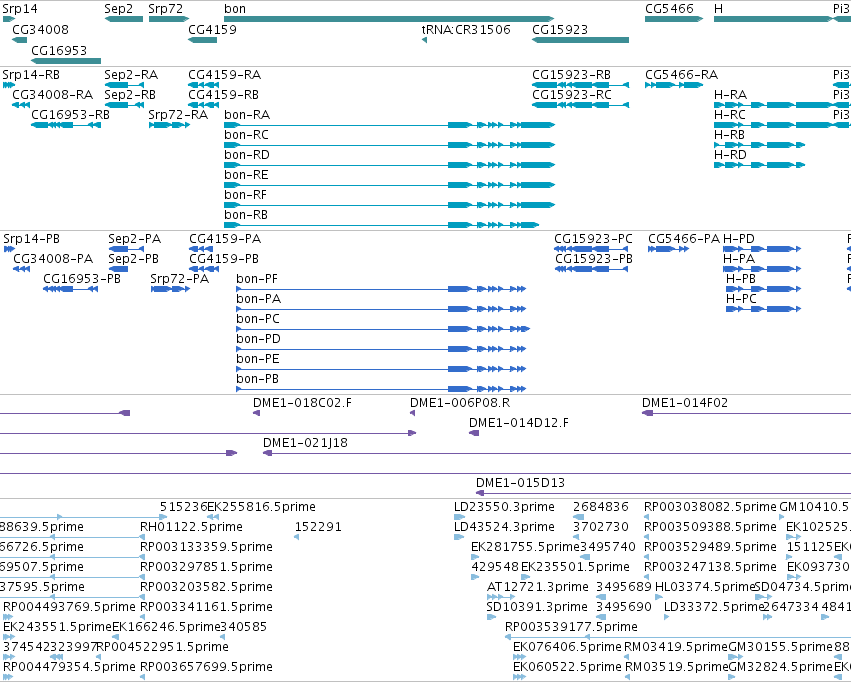Click the RP003539177.5prime EST label
Viewport: 851px width, 682px height.
pos(571,628)
